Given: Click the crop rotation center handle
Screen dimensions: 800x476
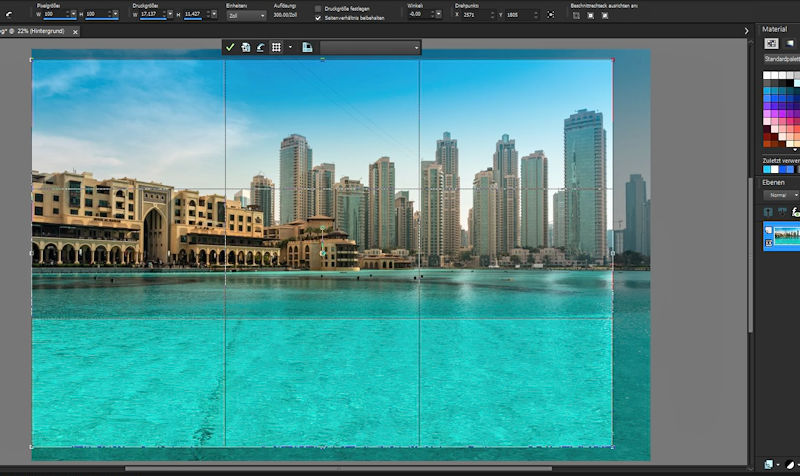Looking at the screenshot, I should click(322, 253).
